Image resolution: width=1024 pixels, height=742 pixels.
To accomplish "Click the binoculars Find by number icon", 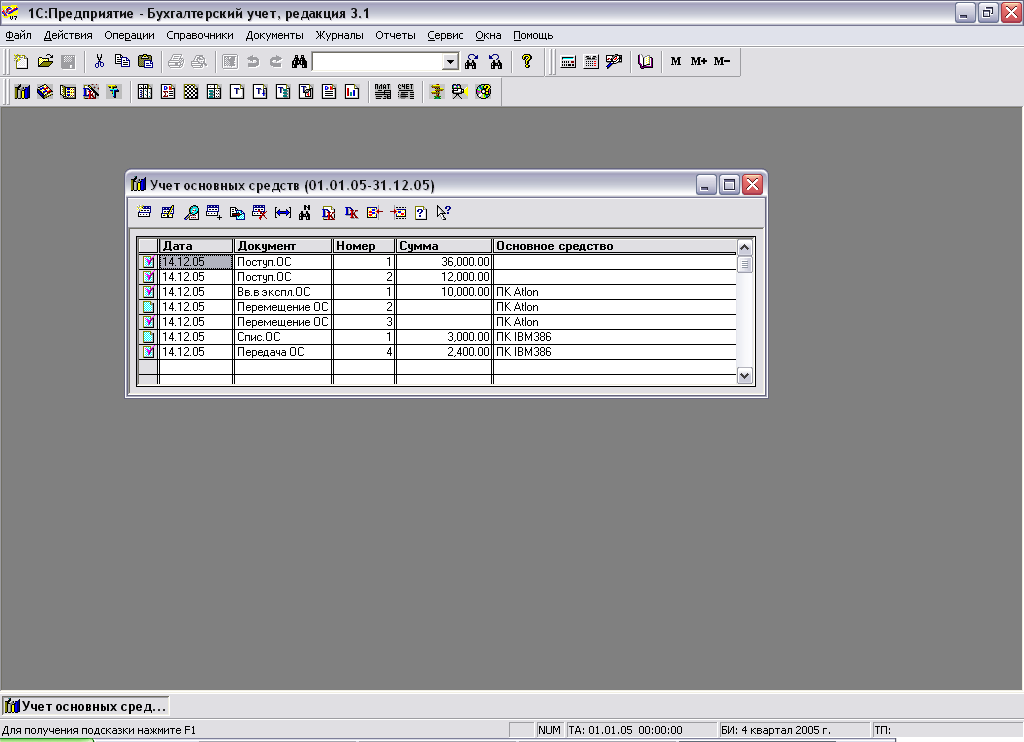I will coord(305,212).
